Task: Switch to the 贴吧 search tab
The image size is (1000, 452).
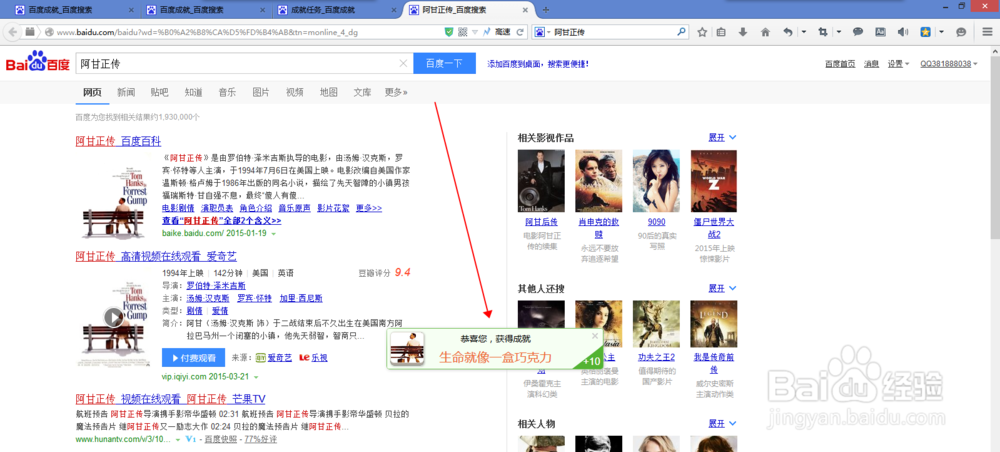Action: (x=160, y=92)
